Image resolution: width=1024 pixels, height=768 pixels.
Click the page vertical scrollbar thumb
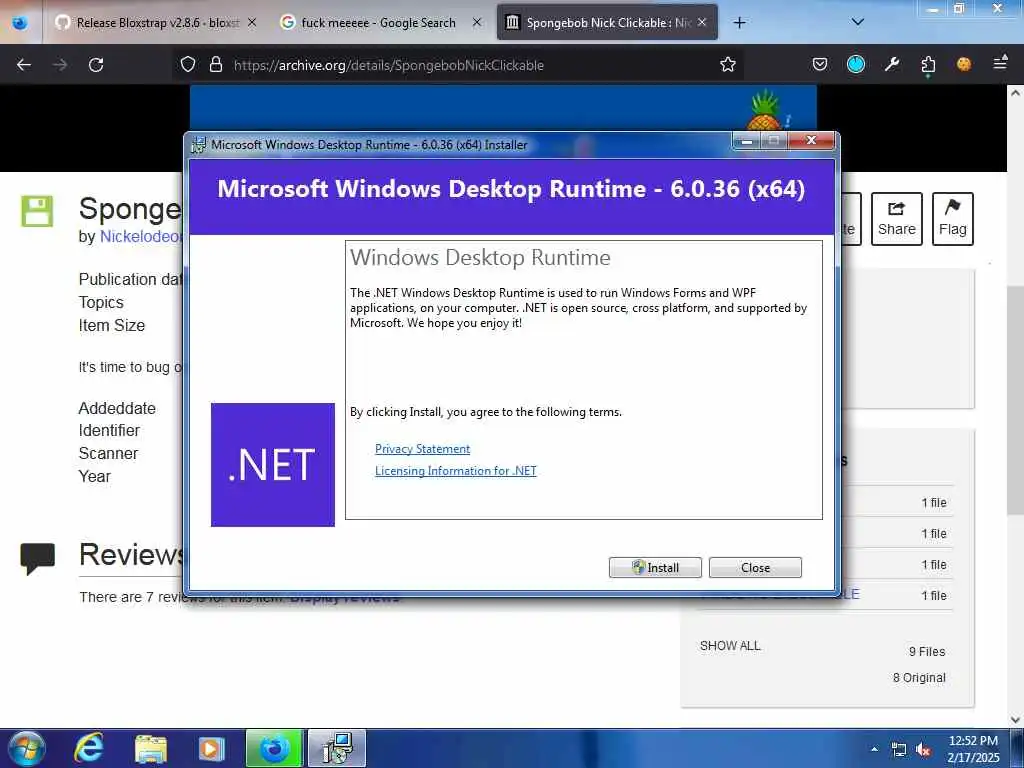pos(1015,400)
